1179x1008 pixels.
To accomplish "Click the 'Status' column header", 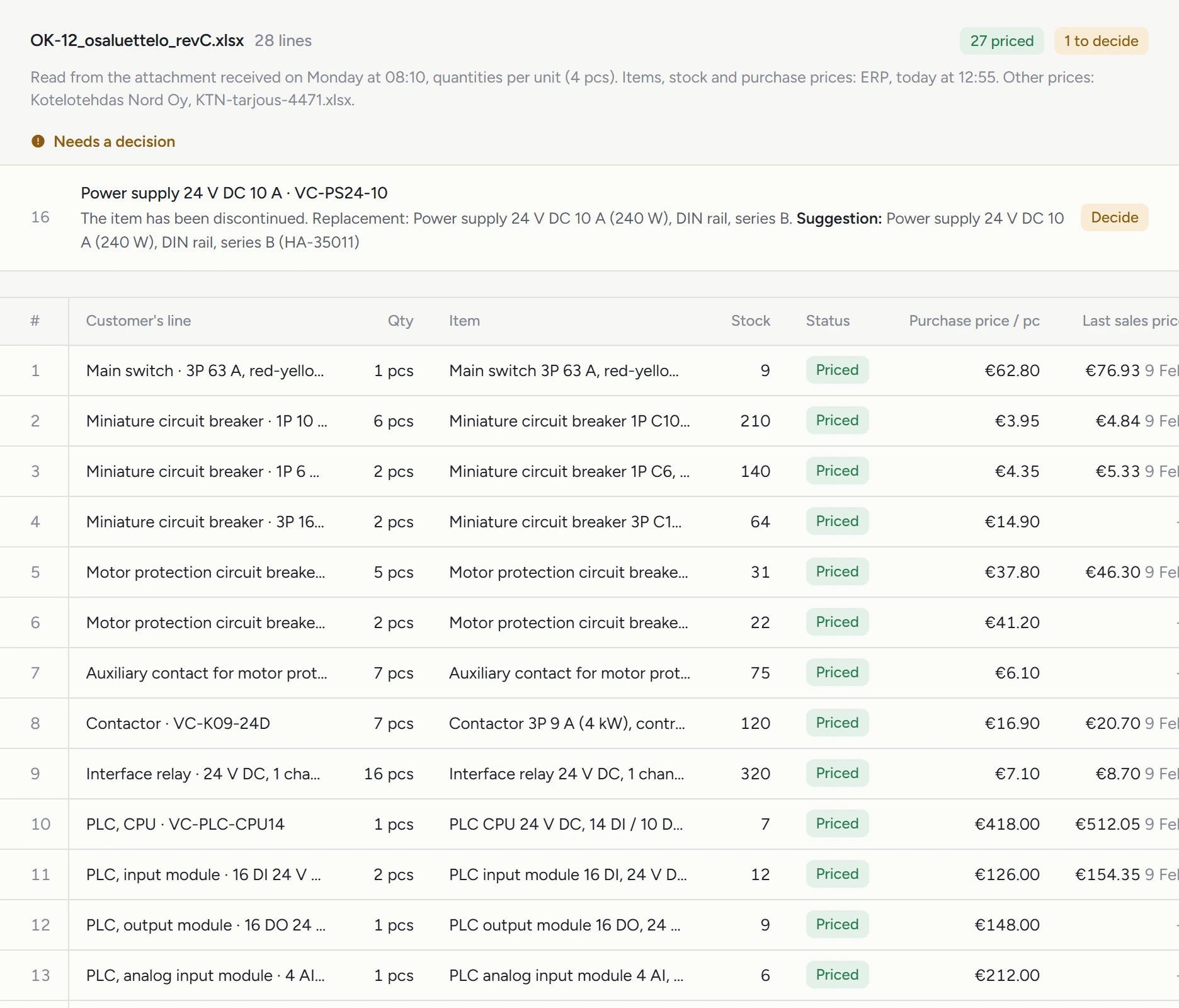I will click(x=828, y=321).
